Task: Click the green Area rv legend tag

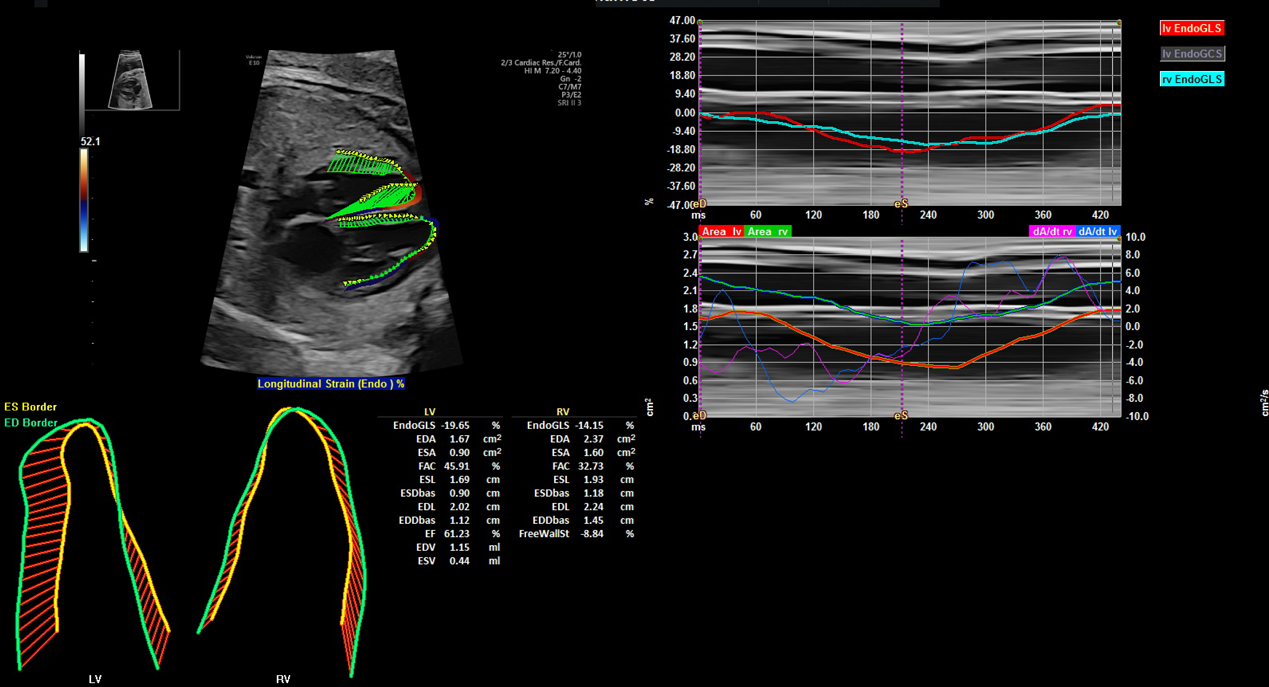Action: (767, 232)
